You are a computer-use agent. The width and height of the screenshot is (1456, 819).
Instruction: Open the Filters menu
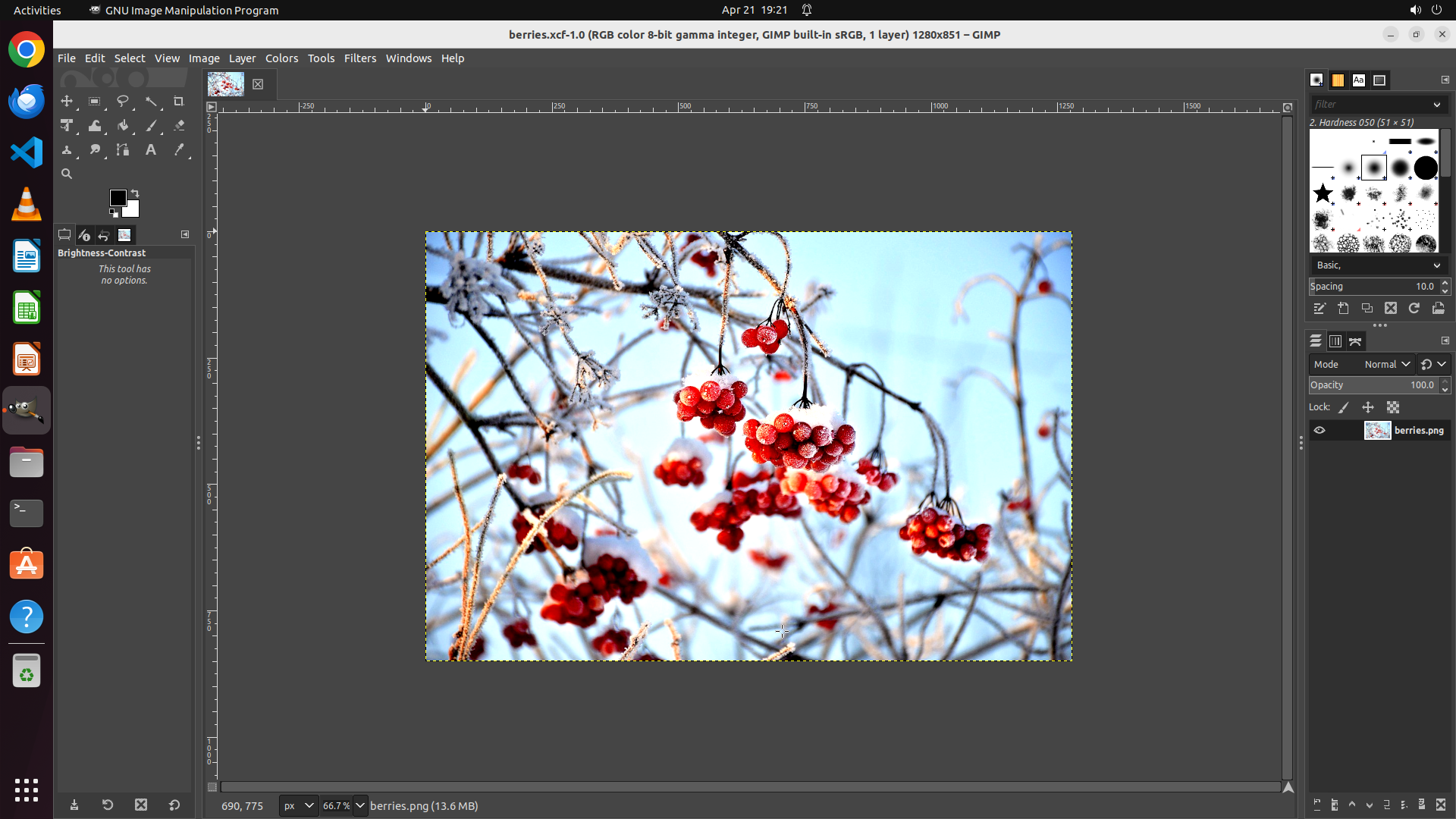pyautogui.click(x=359, y=58)
